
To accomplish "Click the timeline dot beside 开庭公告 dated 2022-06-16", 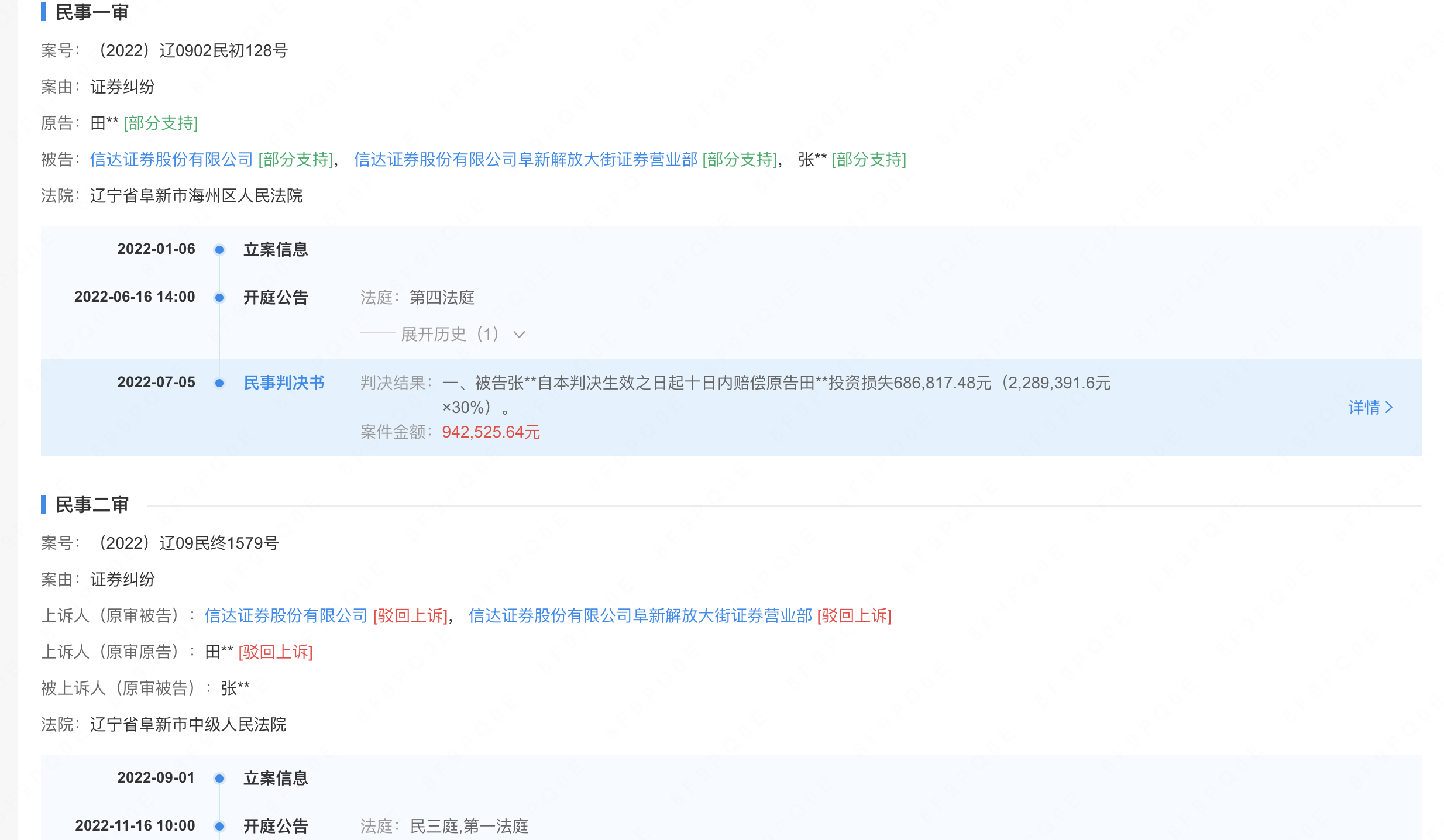I will [x=219, y=297].
